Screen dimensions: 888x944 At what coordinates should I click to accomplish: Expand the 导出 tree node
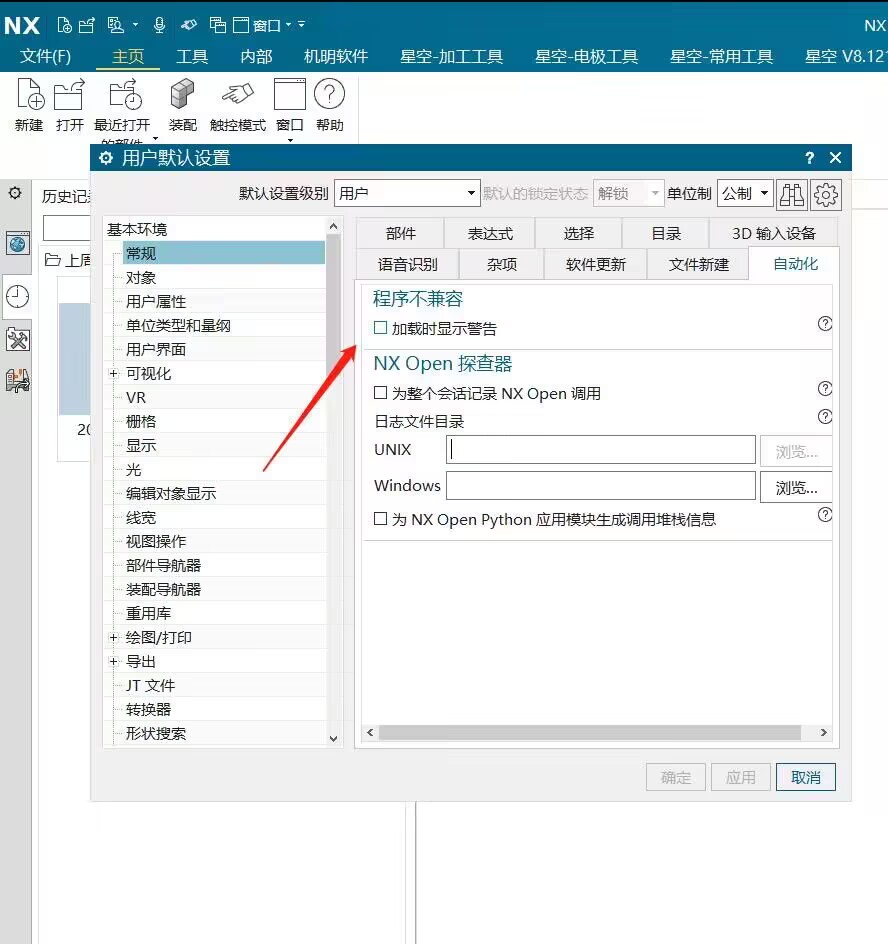tap(113, 661)
